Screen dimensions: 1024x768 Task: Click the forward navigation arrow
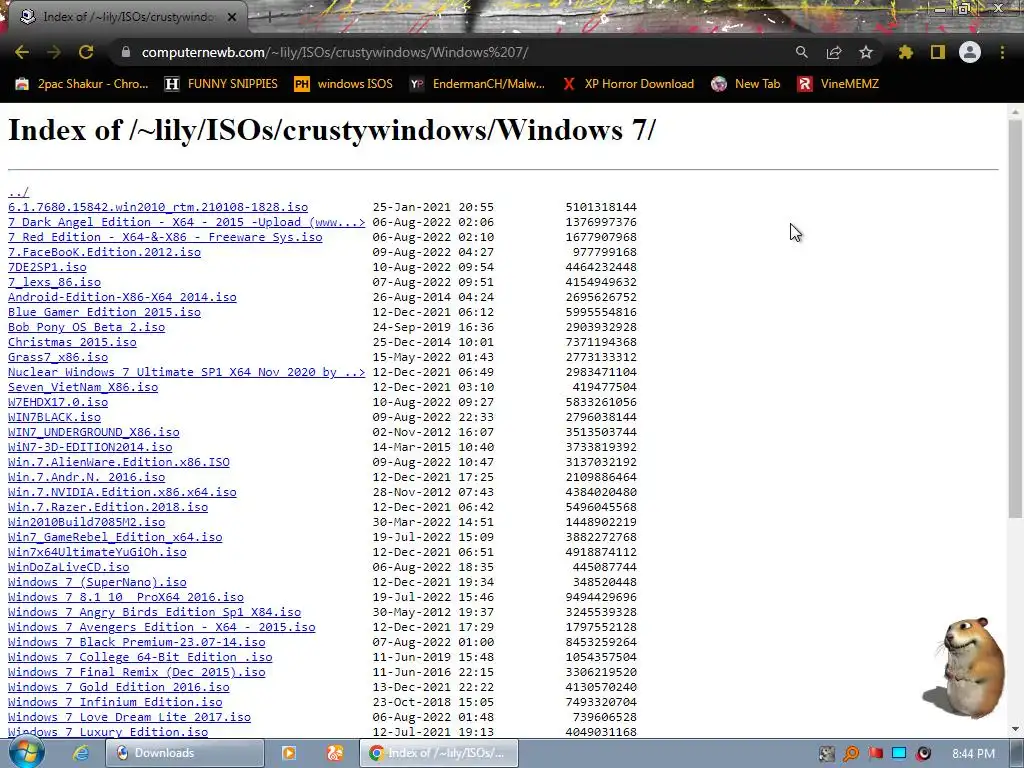pos(54,52)
